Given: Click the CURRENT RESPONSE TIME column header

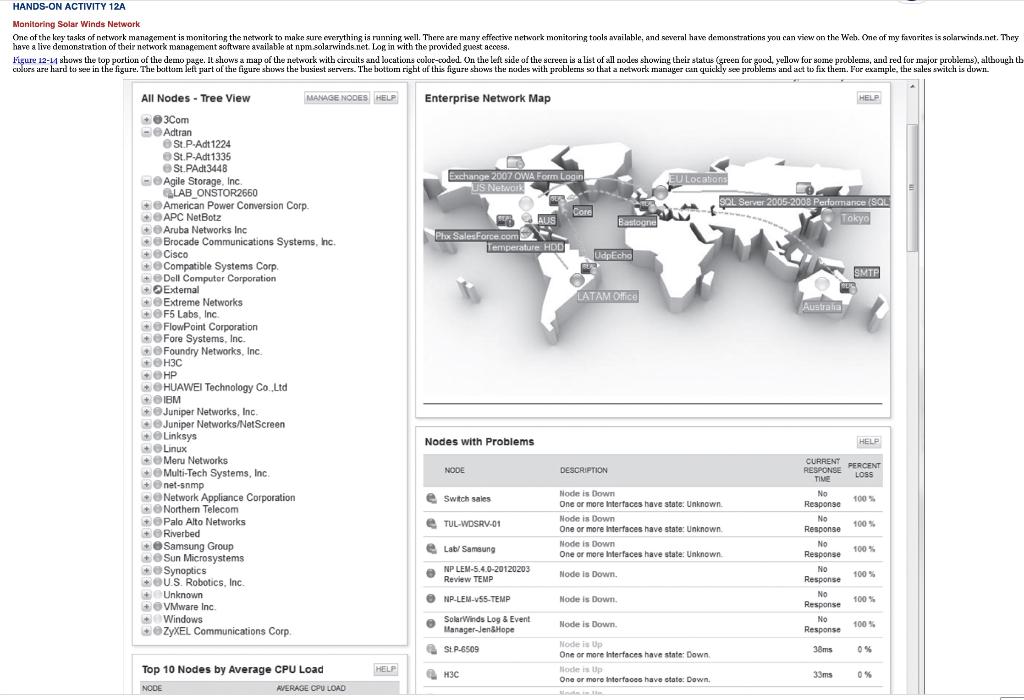Looking at the screenshot, I should [822, 470].
